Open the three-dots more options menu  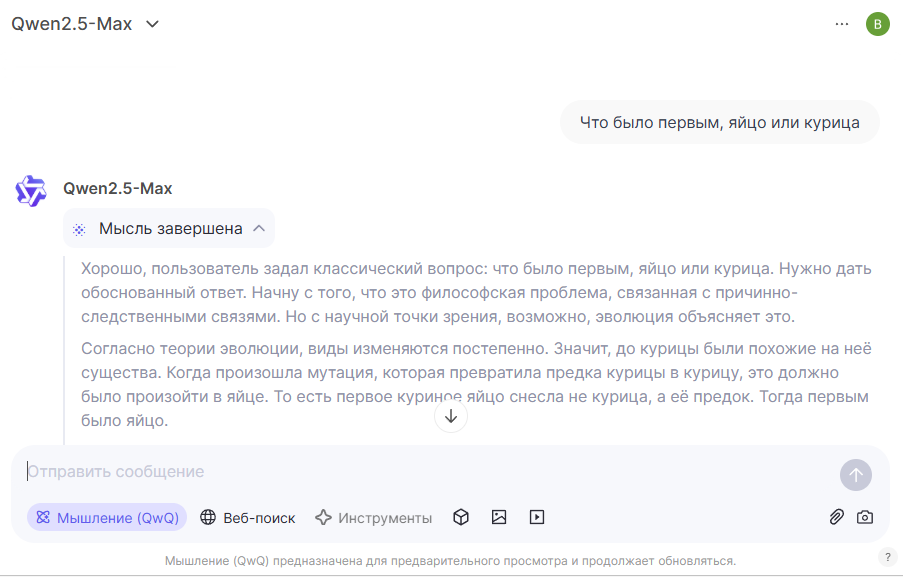[x=841, y=24]
